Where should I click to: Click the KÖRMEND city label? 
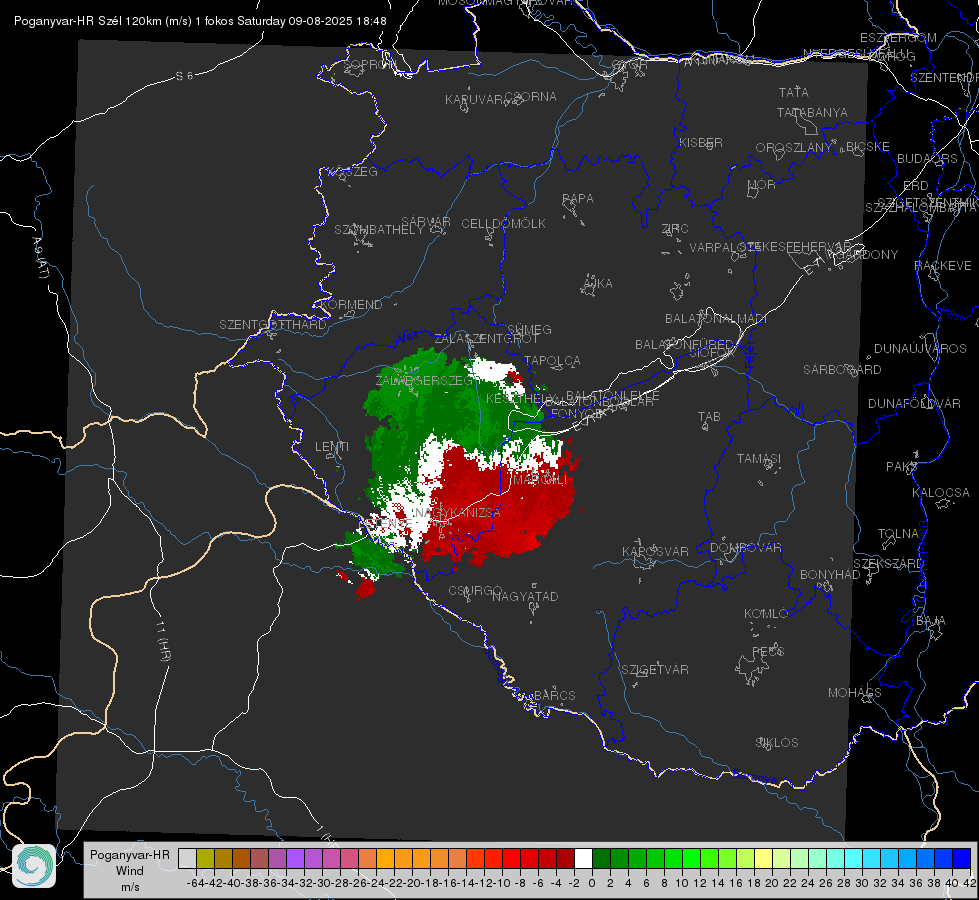point(351,305)
